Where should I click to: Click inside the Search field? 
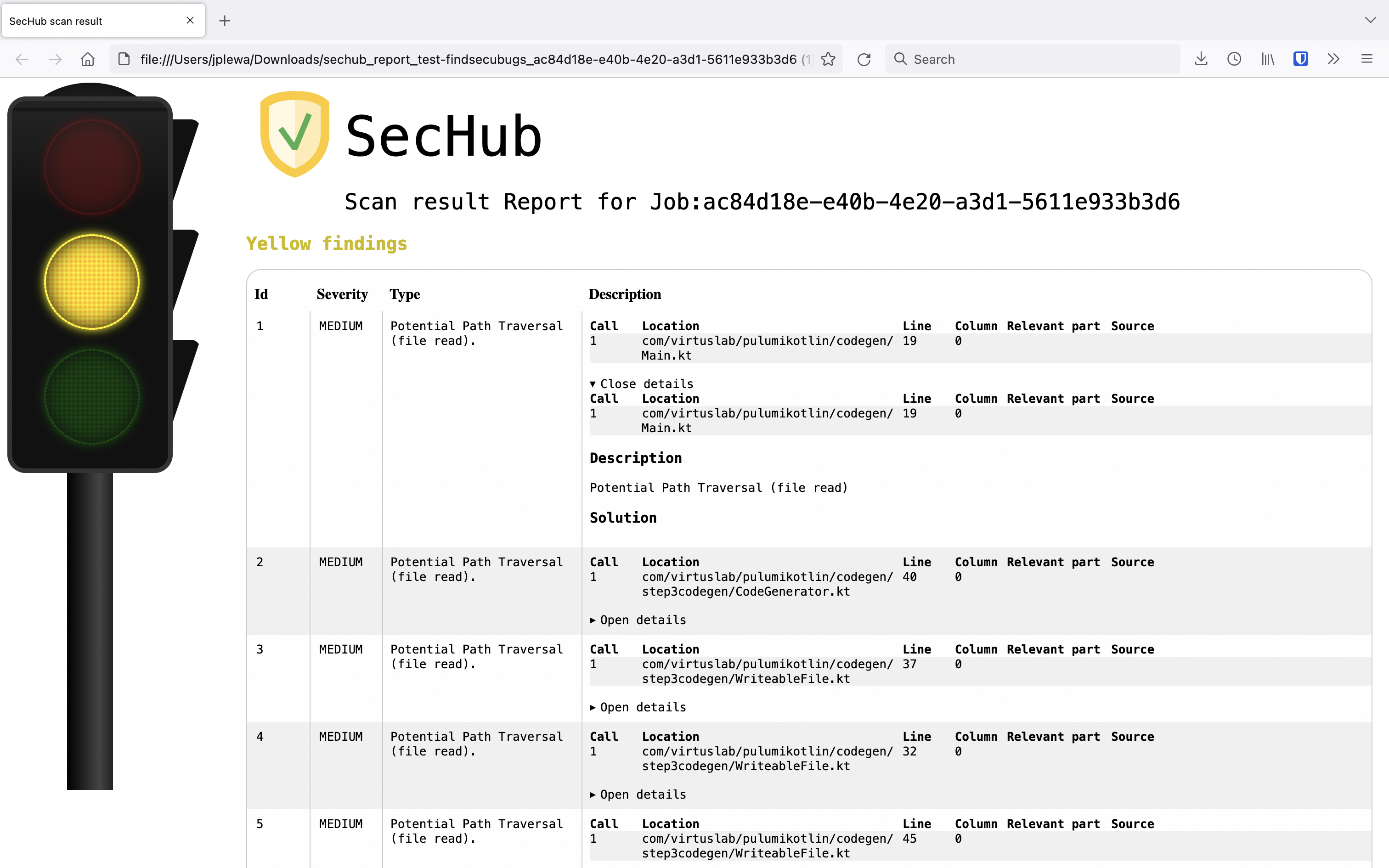point(976,59)
